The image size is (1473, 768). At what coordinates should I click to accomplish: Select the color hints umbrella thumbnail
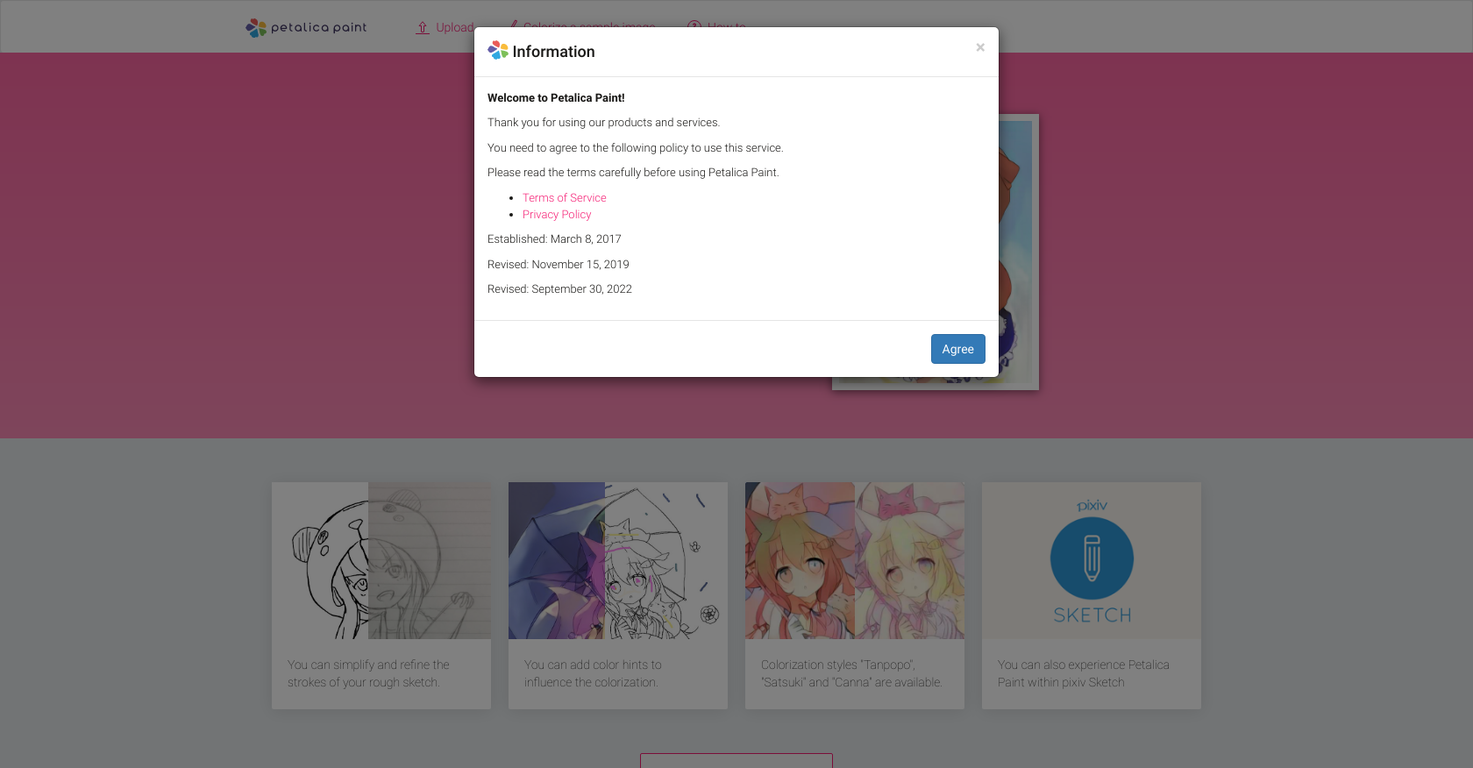point(618,561)
